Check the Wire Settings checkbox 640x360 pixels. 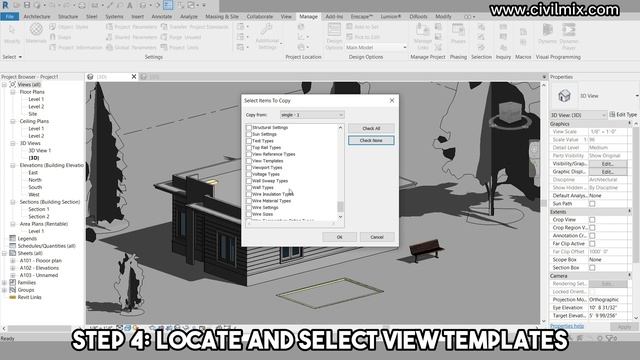[249, 207]
